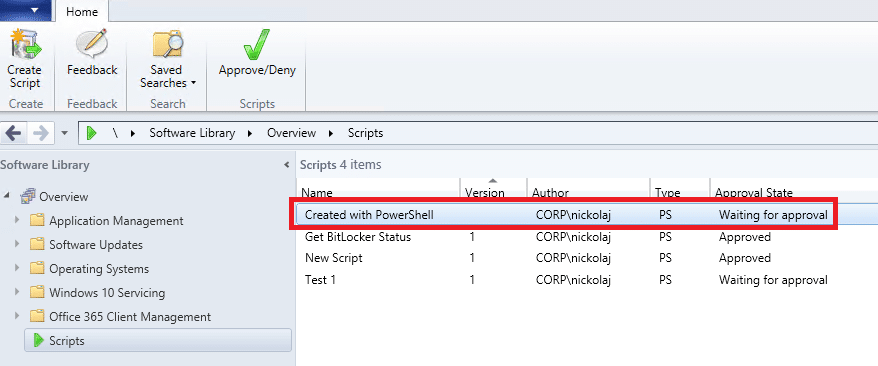878x366 pixels.
Task: Click the Operating Systems folder icon
Action: 37,269
